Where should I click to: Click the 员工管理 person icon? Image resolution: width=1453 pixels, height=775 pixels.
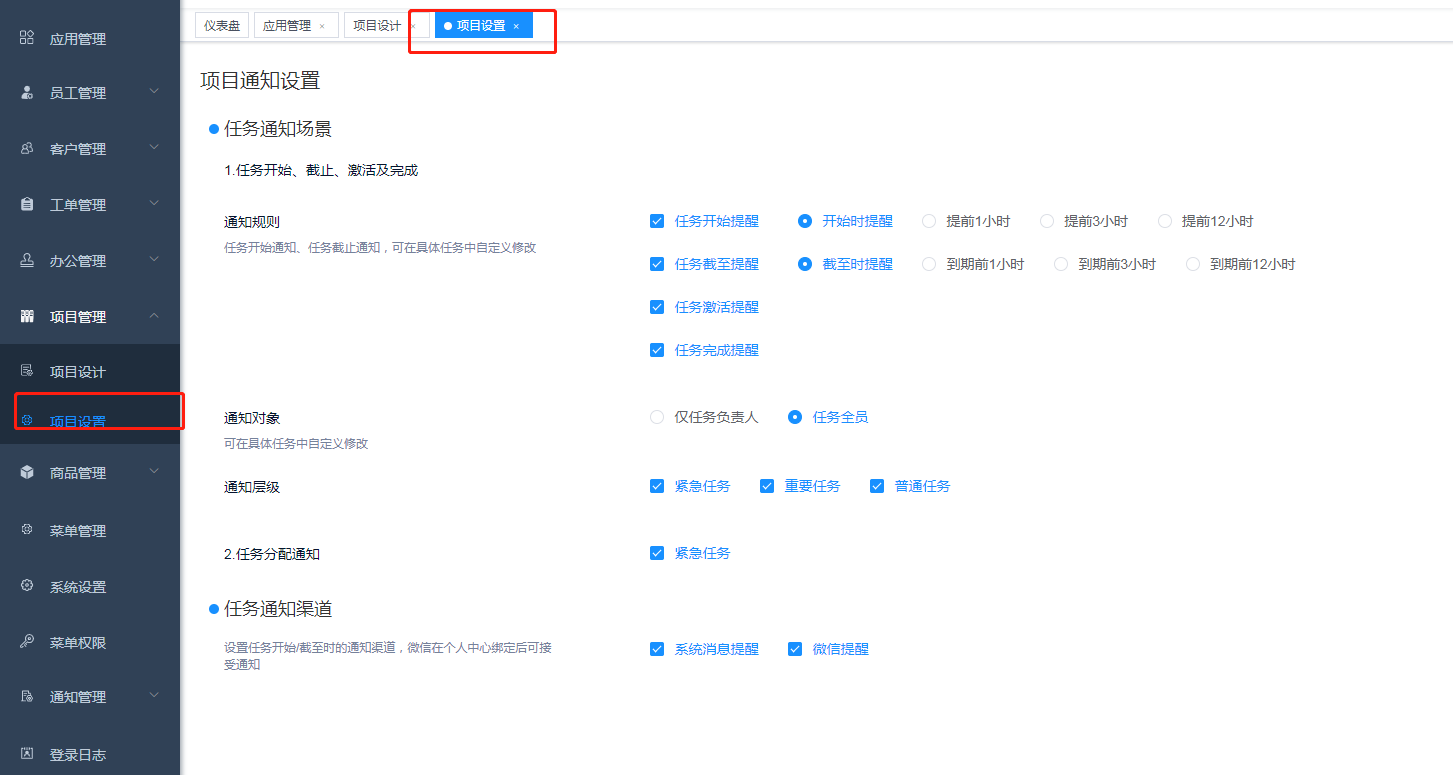[27, 93]
